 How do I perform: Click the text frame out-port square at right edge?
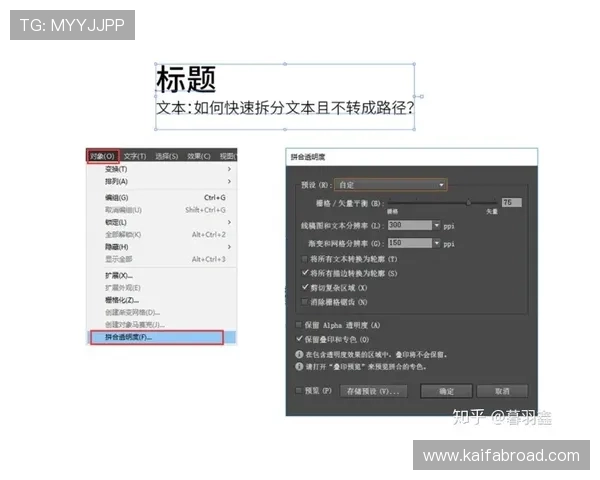(x=421, y=96)
